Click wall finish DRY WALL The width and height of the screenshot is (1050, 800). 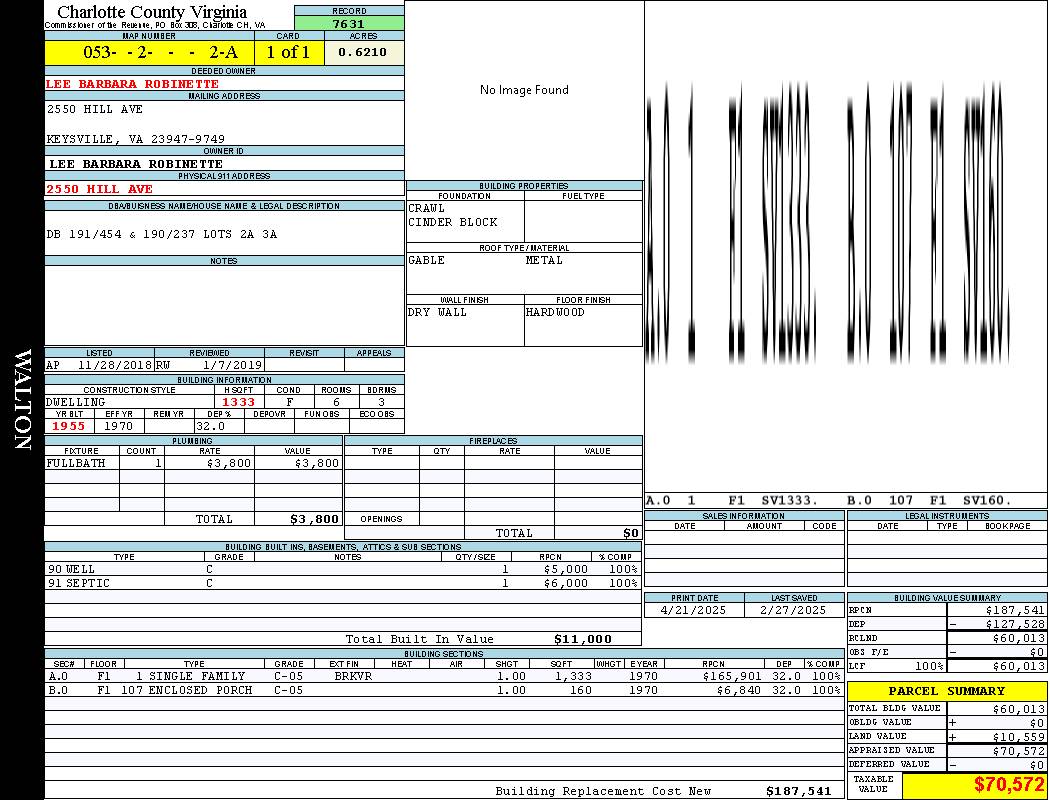[437, 312]
